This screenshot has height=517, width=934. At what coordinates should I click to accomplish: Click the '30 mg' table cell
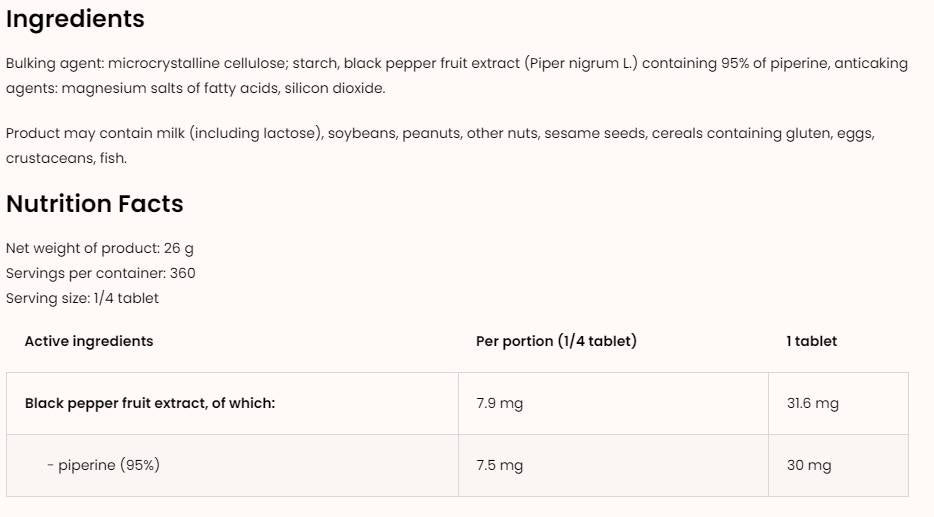tap(808, 465)
